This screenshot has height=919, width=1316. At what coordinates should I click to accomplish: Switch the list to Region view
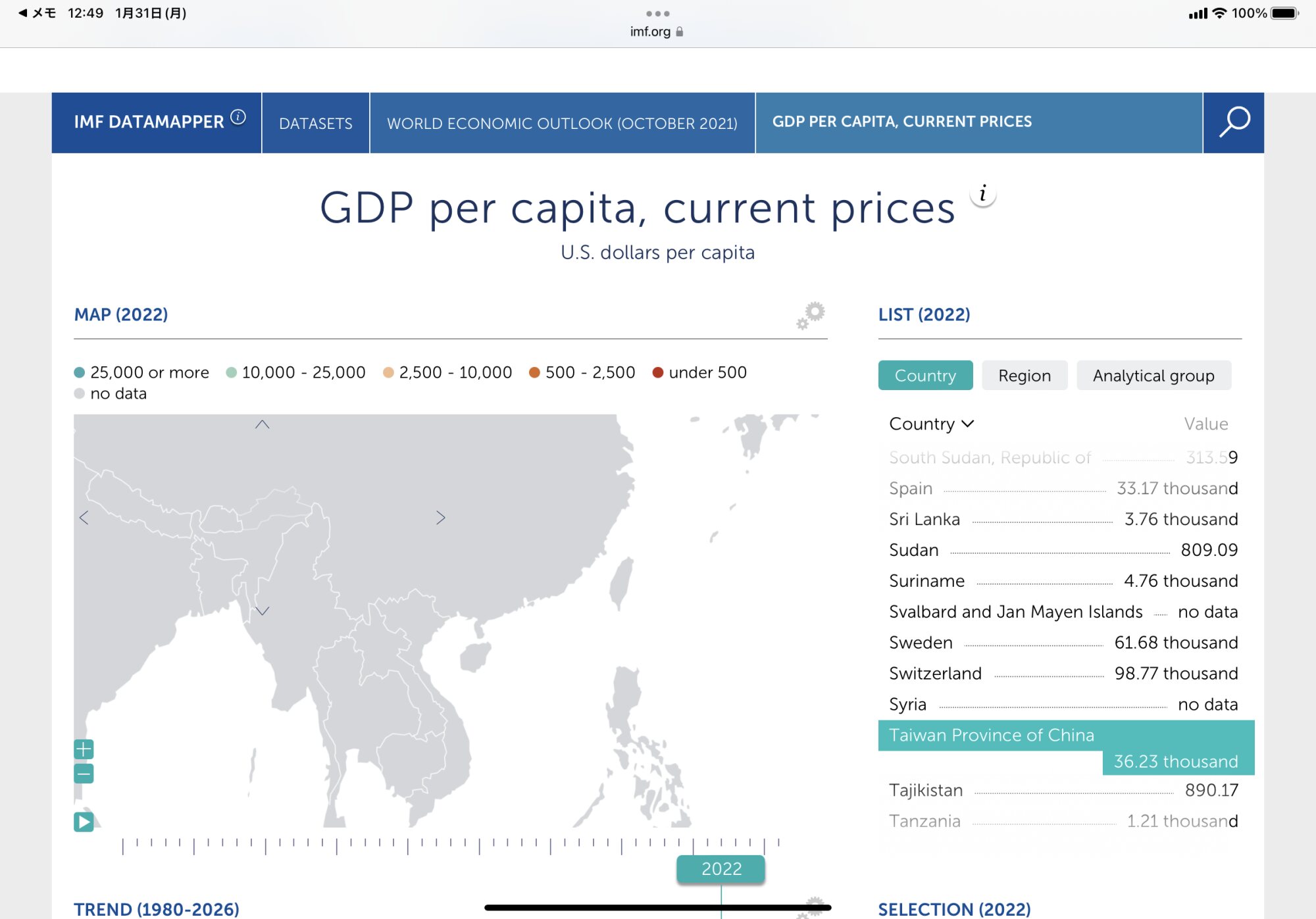coord(1024,376)
